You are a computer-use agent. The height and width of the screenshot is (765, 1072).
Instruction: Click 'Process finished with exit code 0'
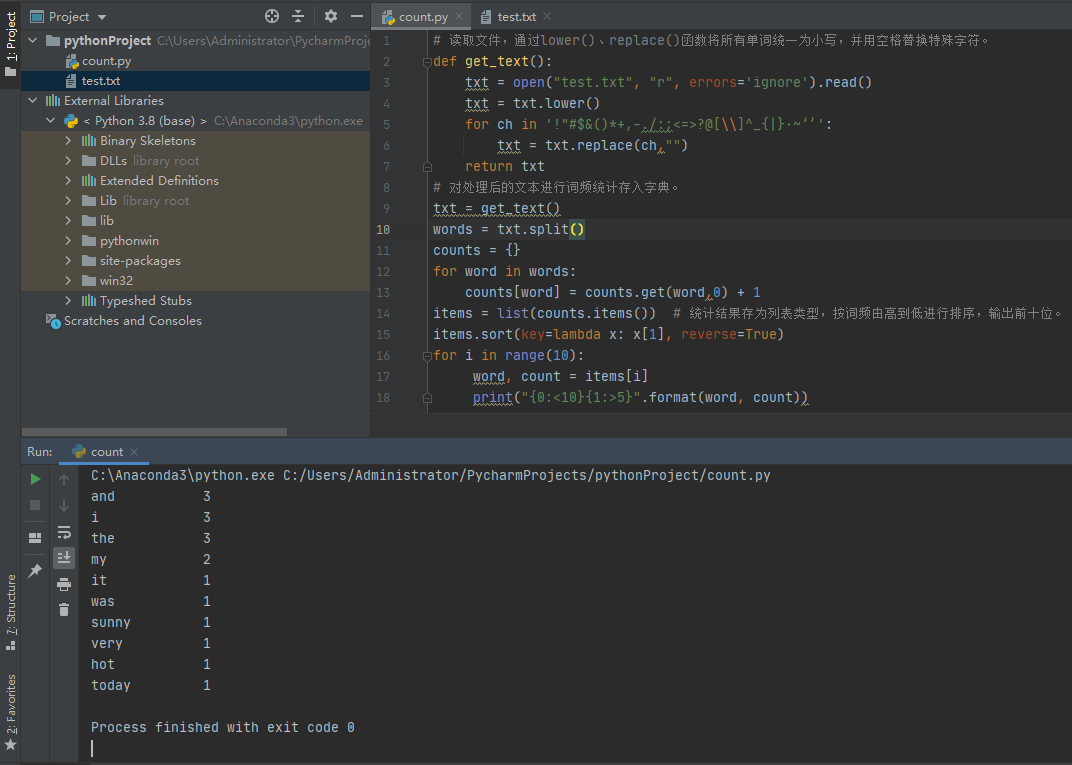coord(223,727)
